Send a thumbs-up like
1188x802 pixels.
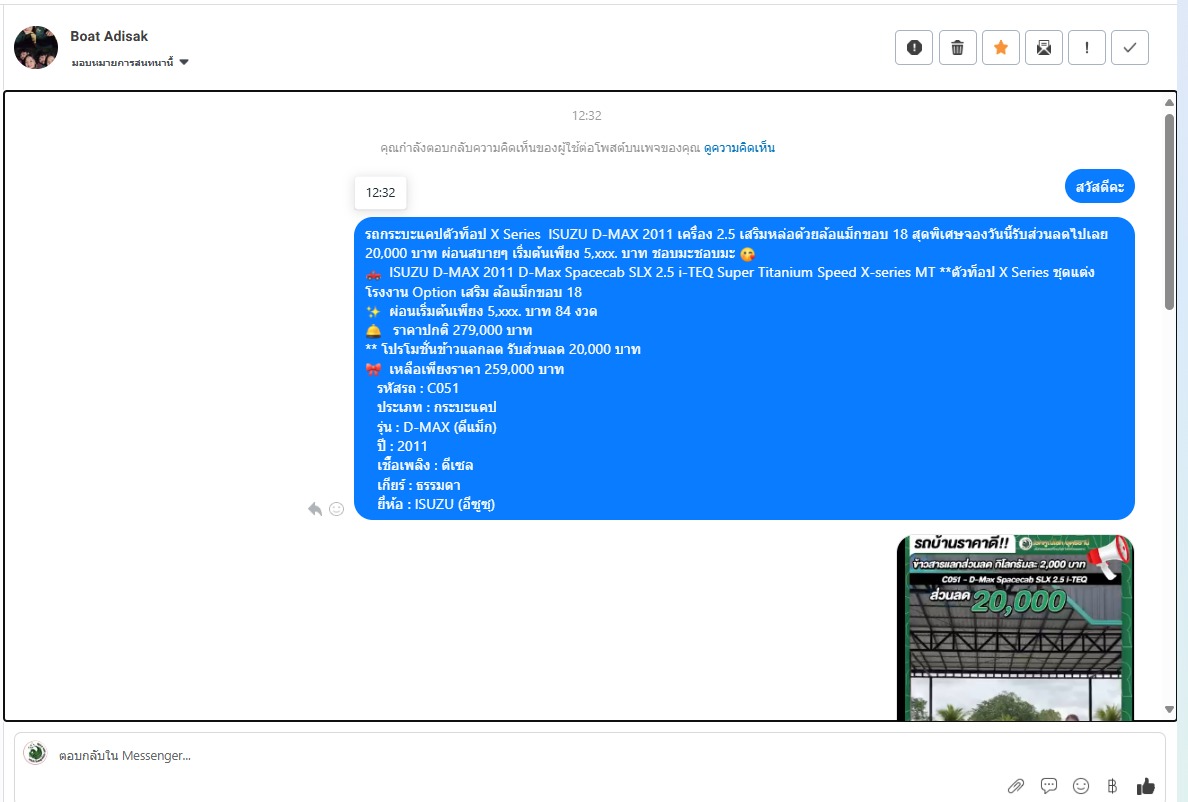click(1146, 786)
